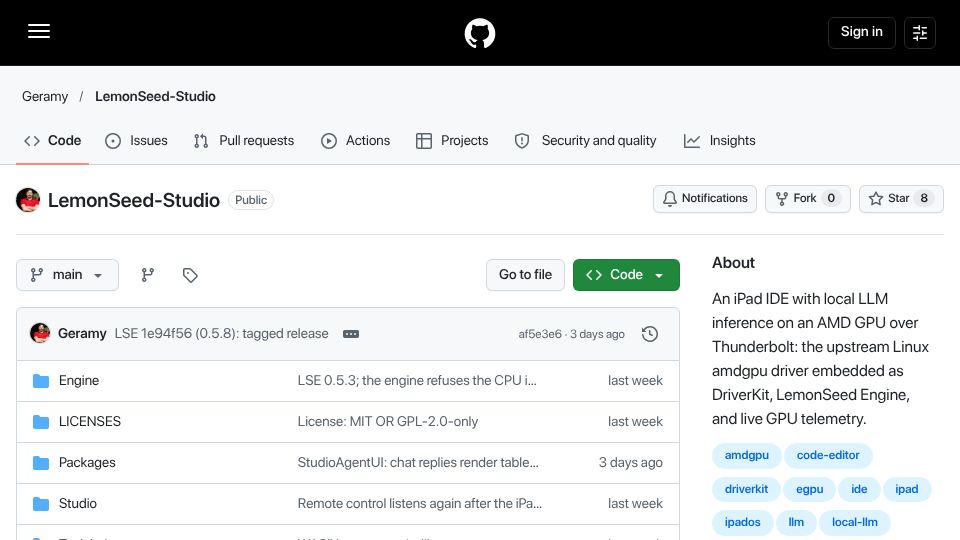
Task: Click the Notifications button
Action: [x=705, y=198]
